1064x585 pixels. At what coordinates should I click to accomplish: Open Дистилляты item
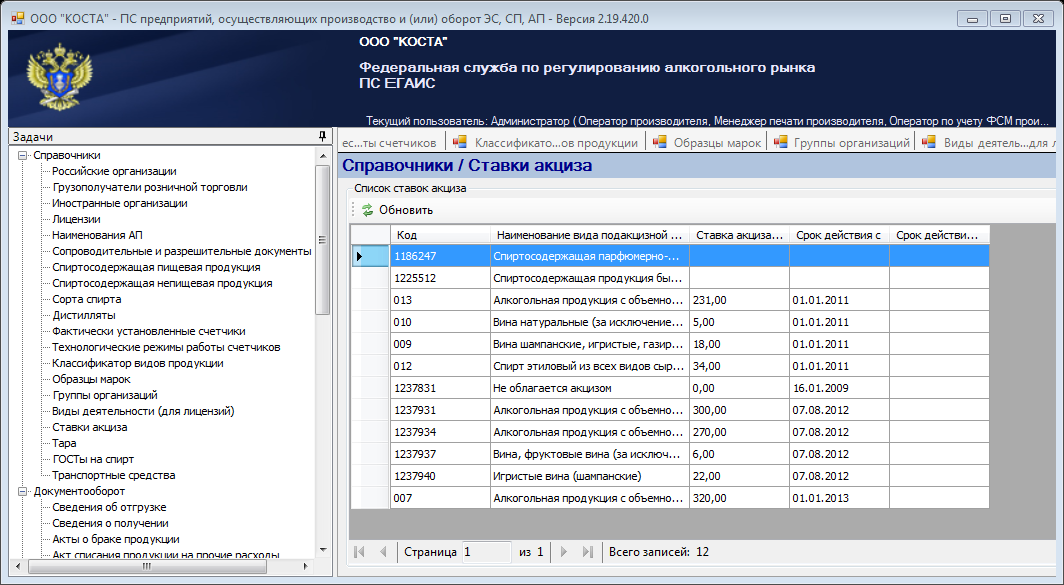coord(83,316)
